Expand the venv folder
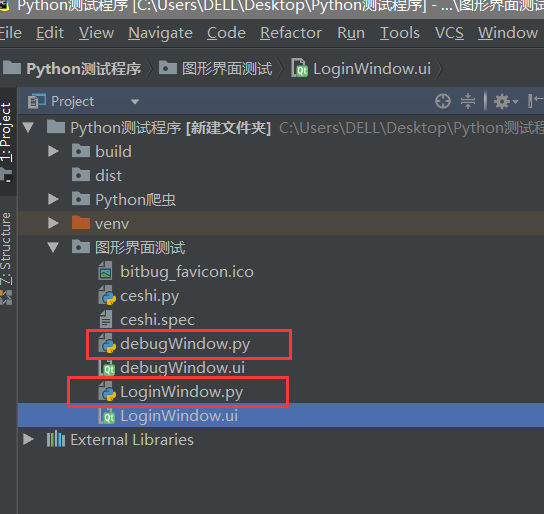The image size is (544, 514). tap(53, 223)
